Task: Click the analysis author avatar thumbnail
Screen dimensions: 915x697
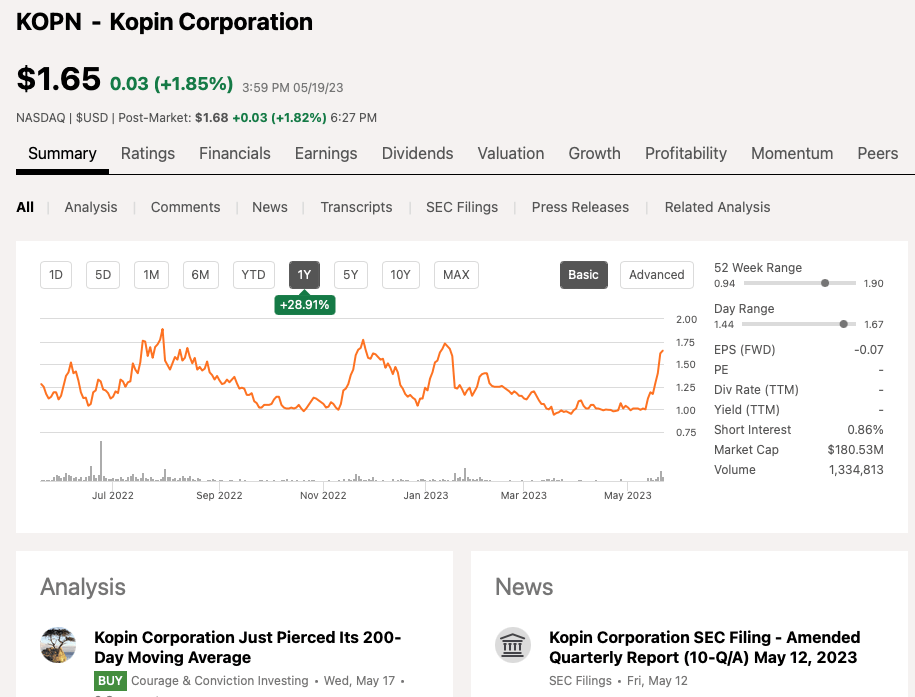Action: (x=58, y=645)
